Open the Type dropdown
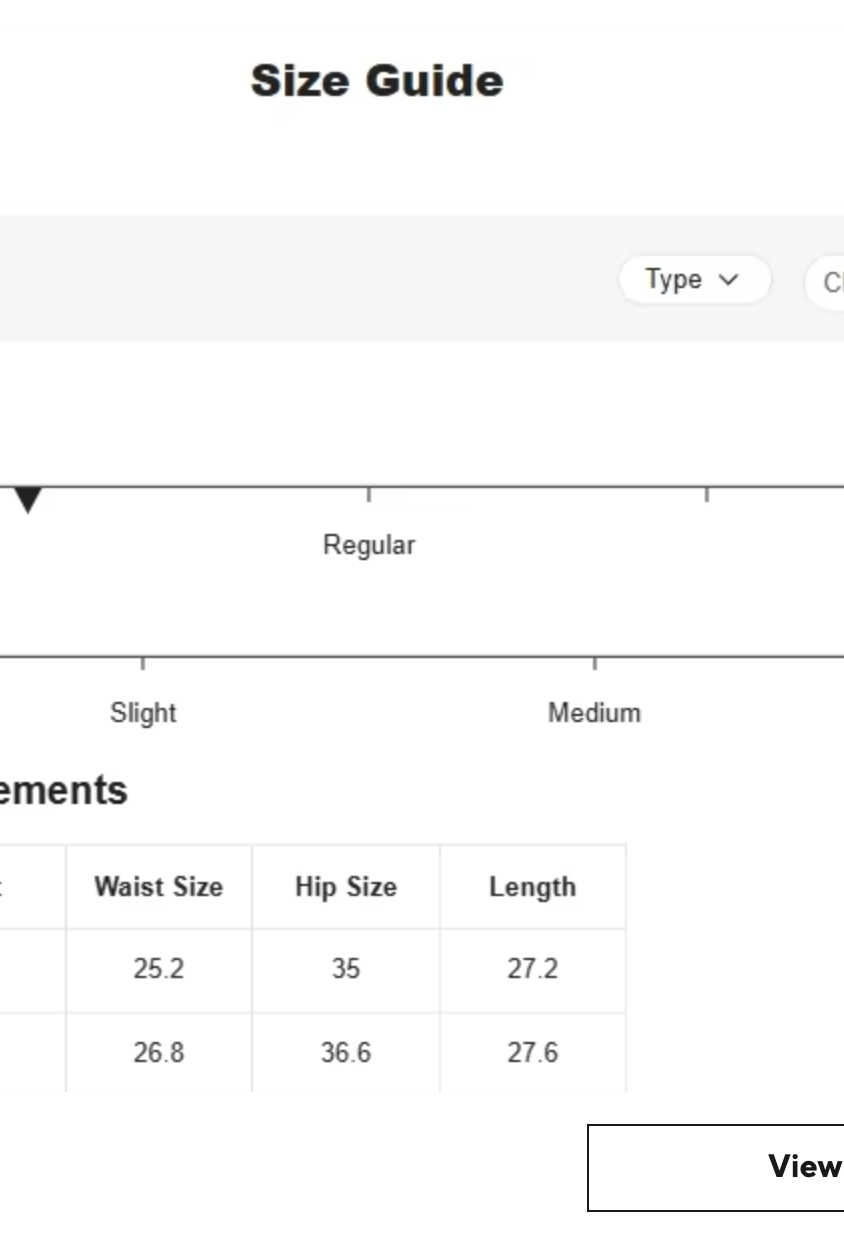Viewport: 844px width, 1260px height. click(x=693, y=280)
